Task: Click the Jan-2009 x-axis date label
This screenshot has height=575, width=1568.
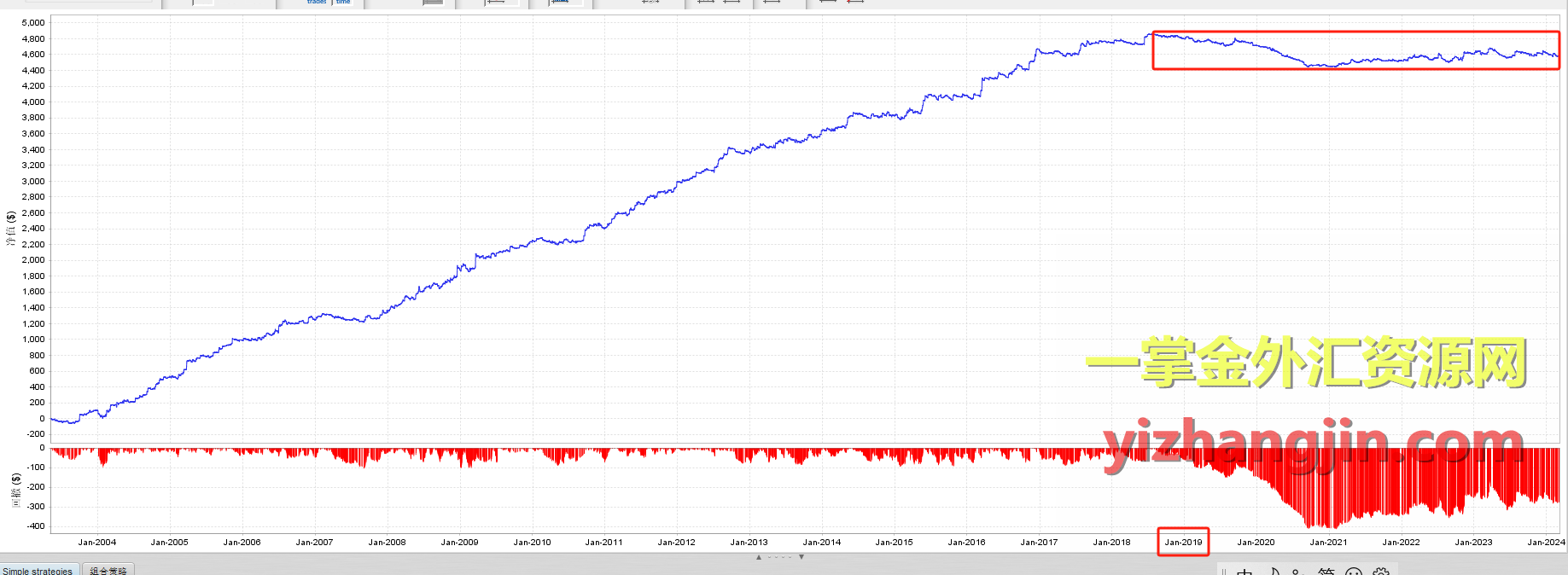Action: point(460,543)
